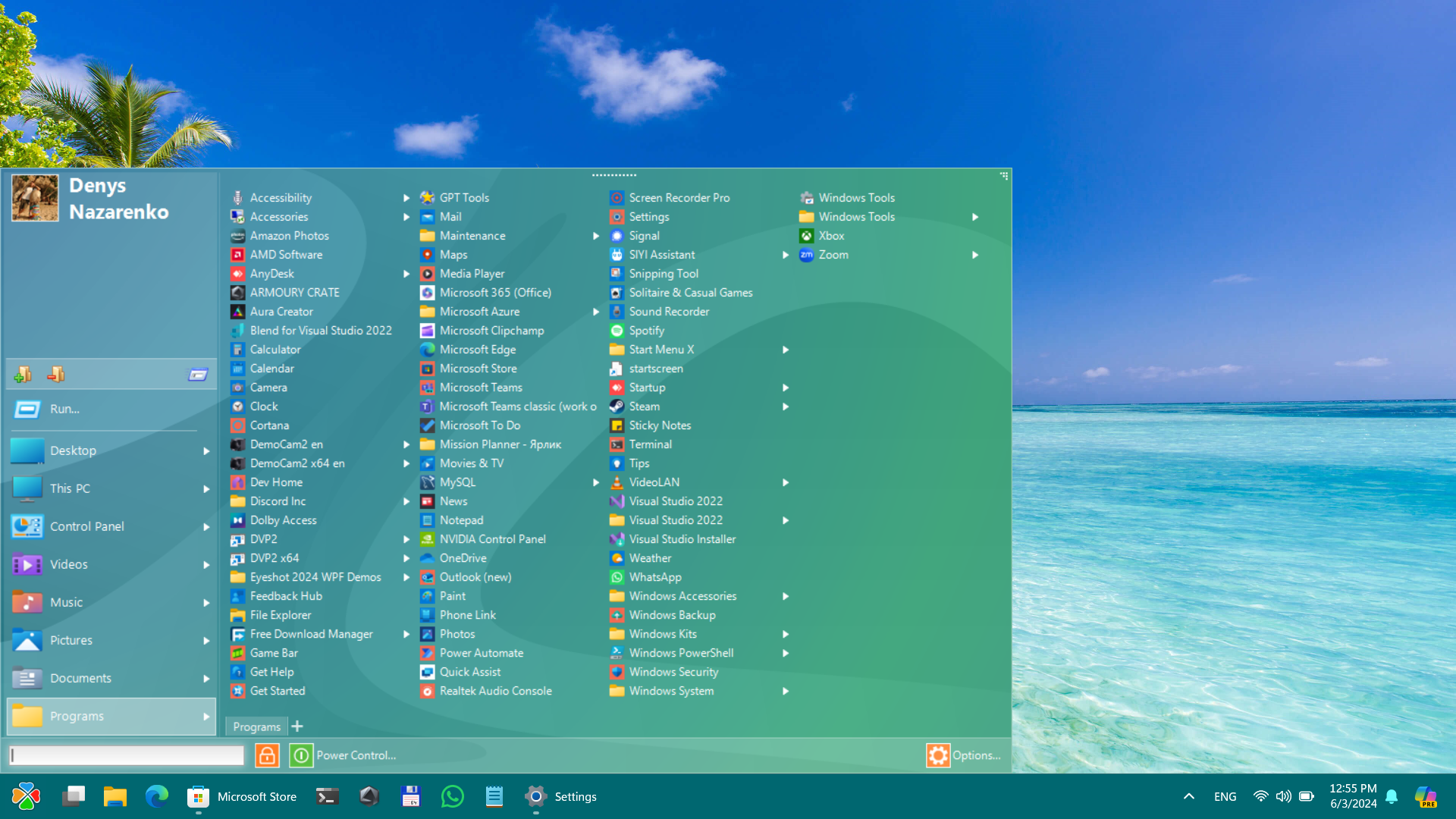Click the user avatar picture

35,198
